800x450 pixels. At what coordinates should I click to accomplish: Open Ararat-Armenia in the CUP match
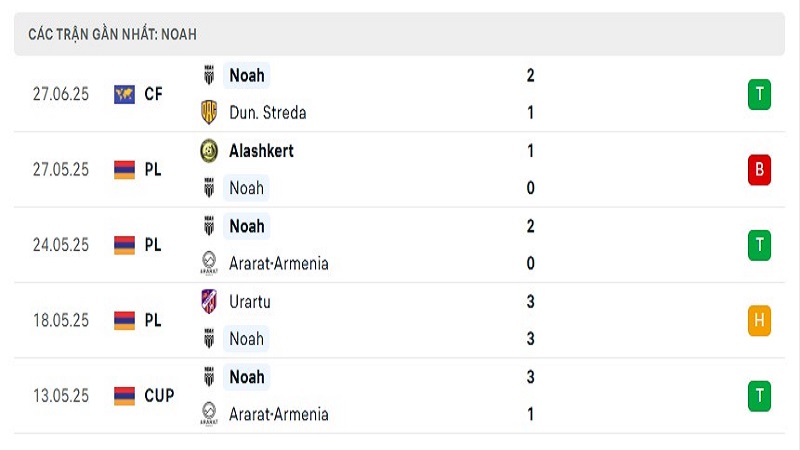(x=279, y=414)
